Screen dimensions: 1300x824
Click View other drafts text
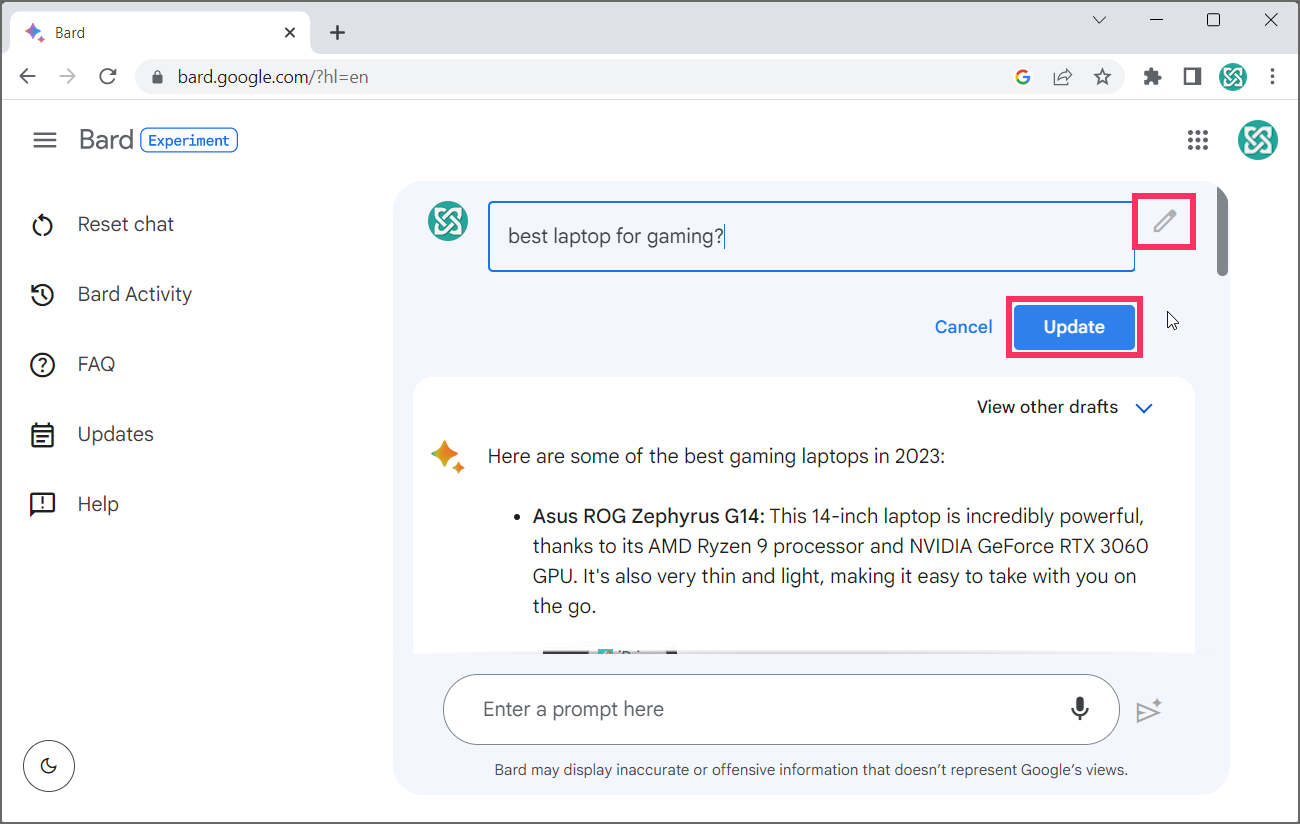coord(1047,407)
